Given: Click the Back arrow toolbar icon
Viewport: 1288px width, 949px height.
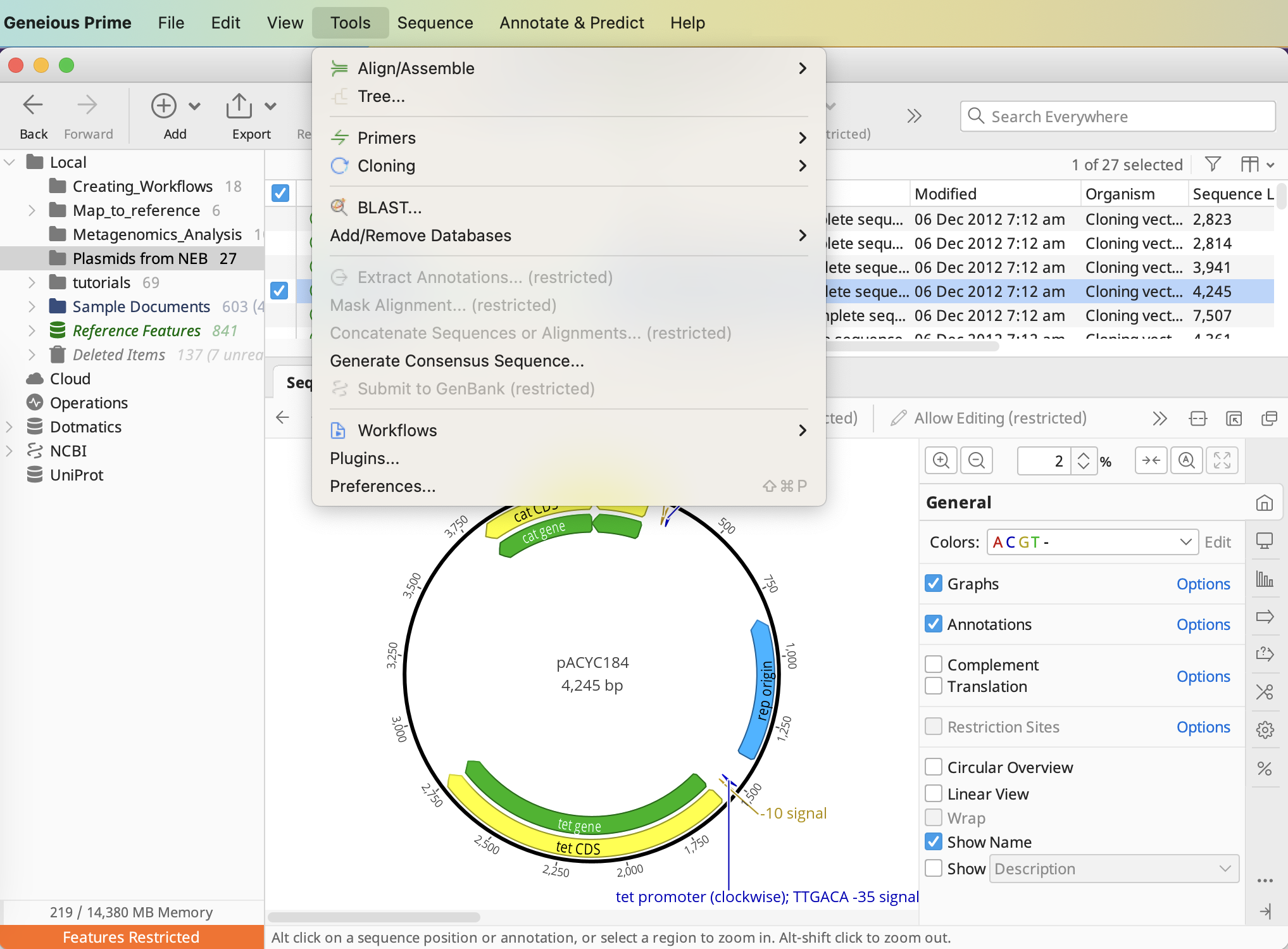Looking at the screenshot, I should pyautogui.click(x=33, y=105).
